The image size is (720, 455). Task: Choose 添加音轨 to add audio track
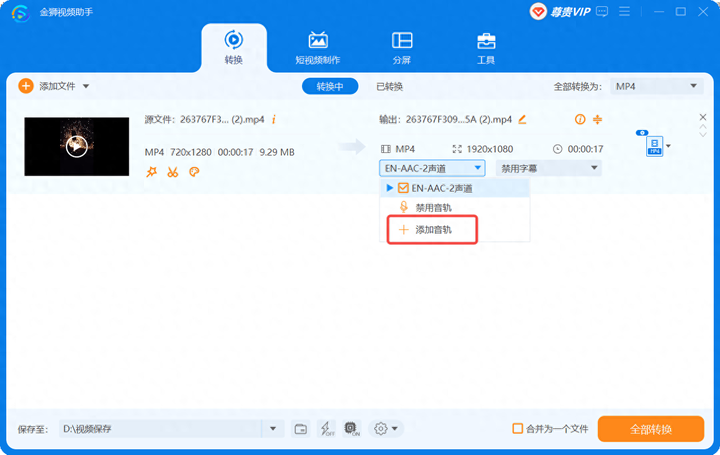[x=432, y=230]
